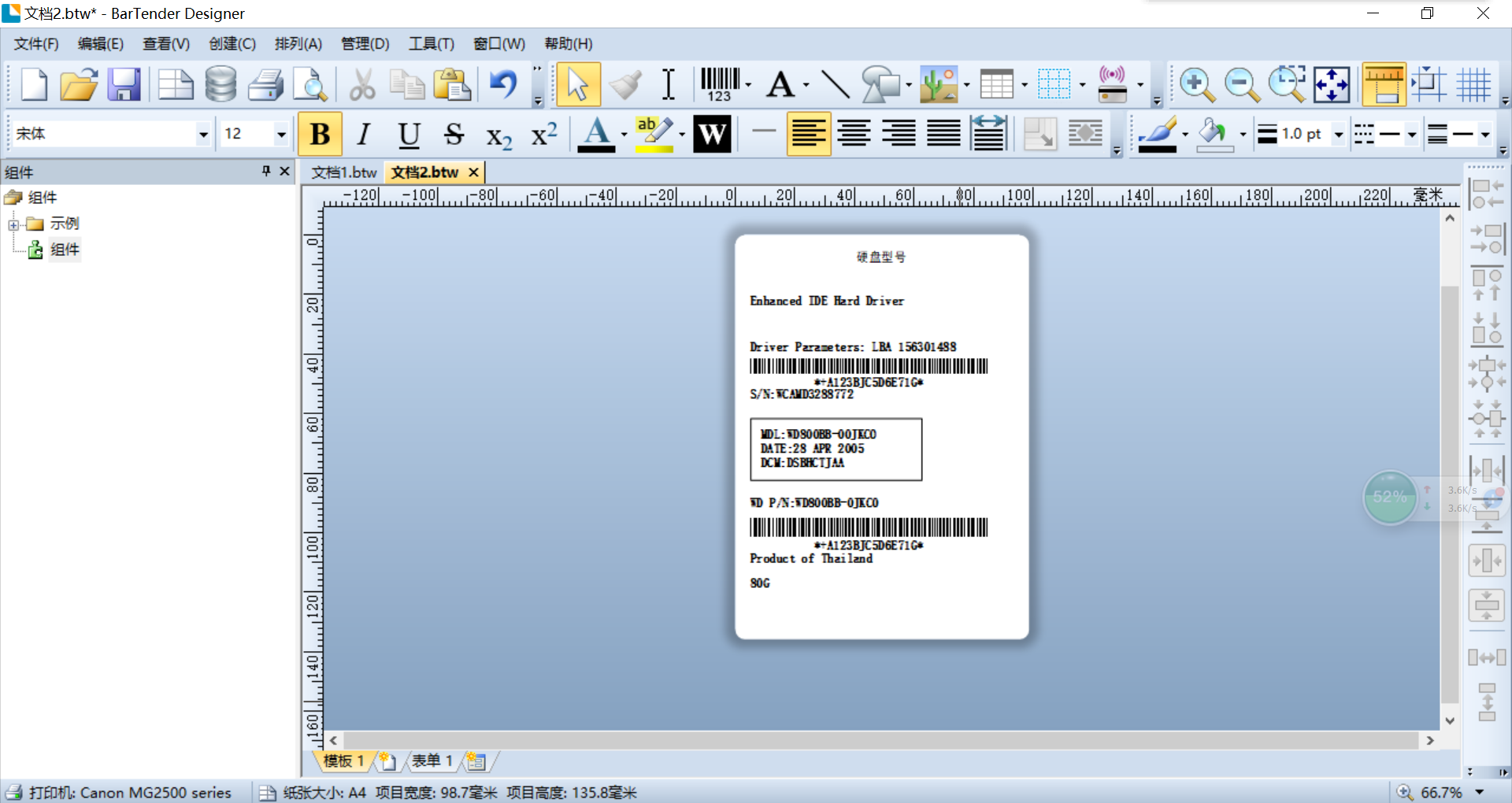Click the white-on-black W text icon
Image resolution: width=1512 pixels, height=803 pixels.
click(x=712, y=134)
